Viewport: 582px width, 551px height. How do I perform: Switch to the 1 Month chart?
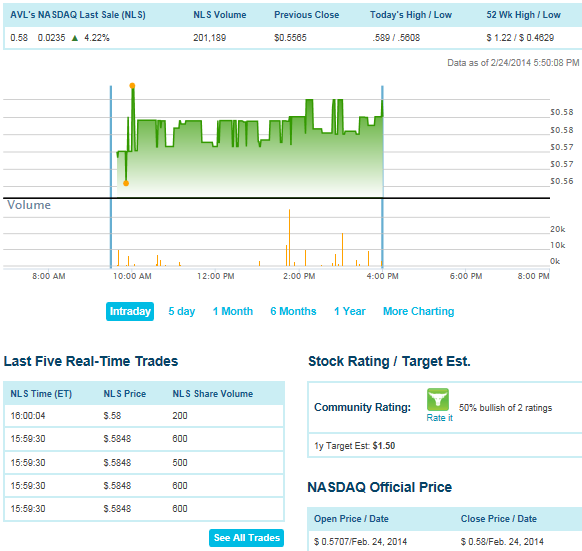(x=233, y=311)
